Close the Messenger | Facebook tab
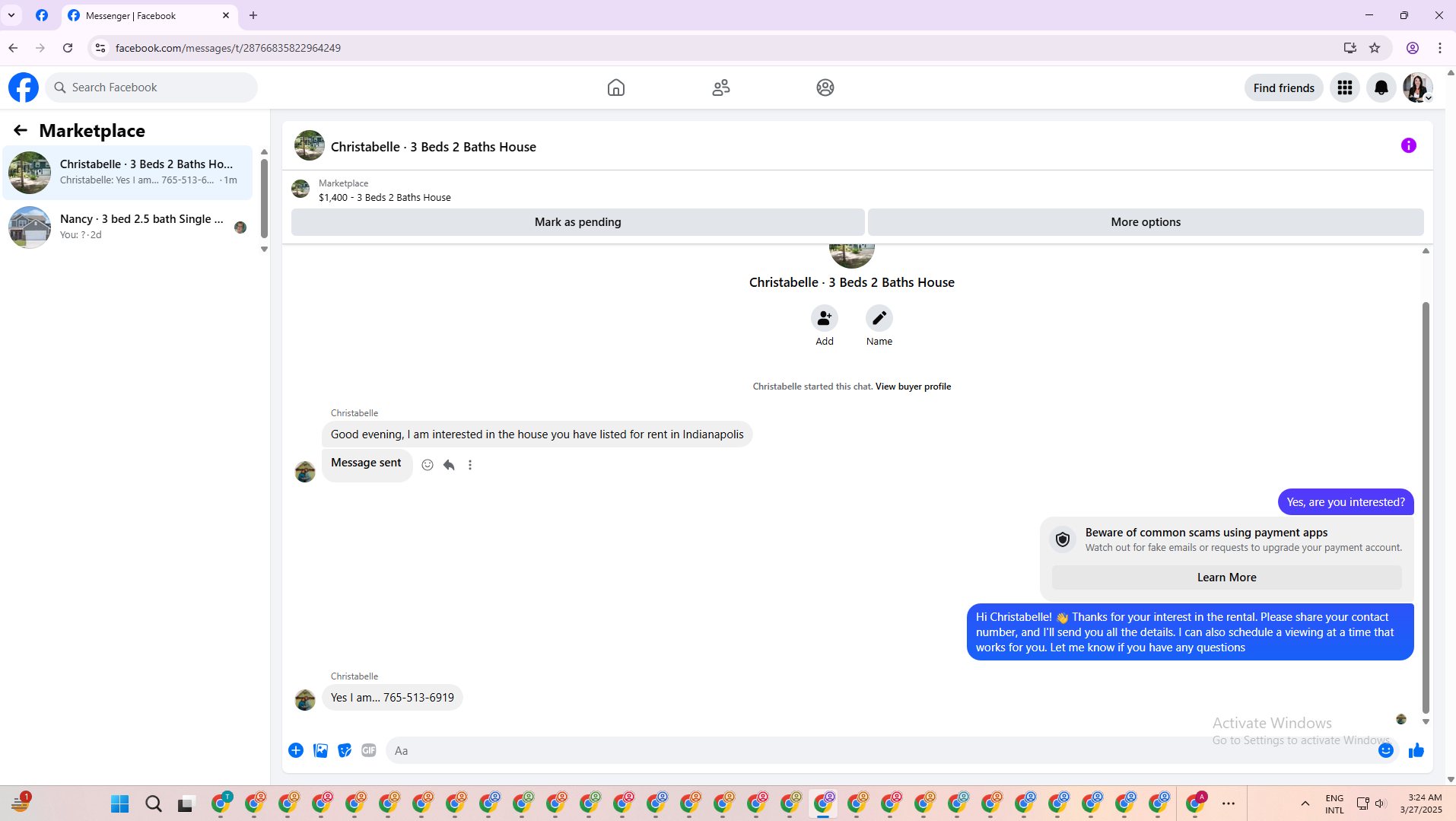 pos(226,15)
